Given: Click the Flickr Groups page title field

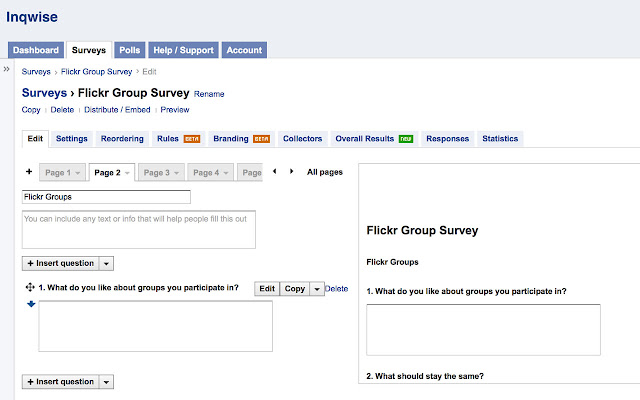Looking at the screenshot, I should (x=106, y=197).
